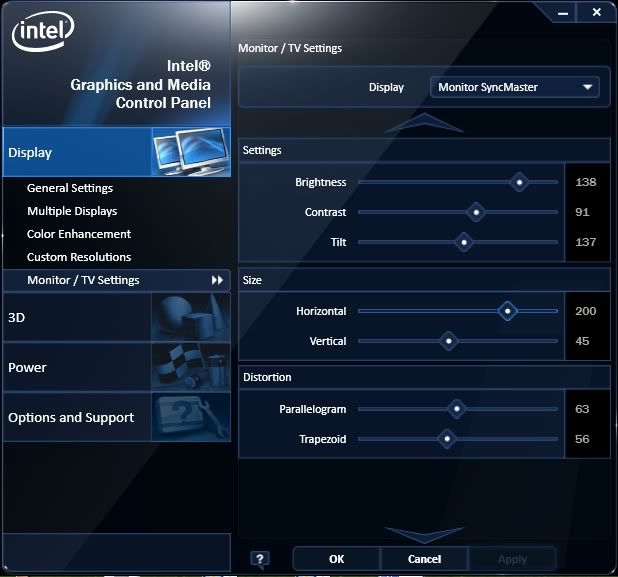The image size is (618, 577).
Task: Click the Display monitors thumbnail icon
Action: pos(191,152)
